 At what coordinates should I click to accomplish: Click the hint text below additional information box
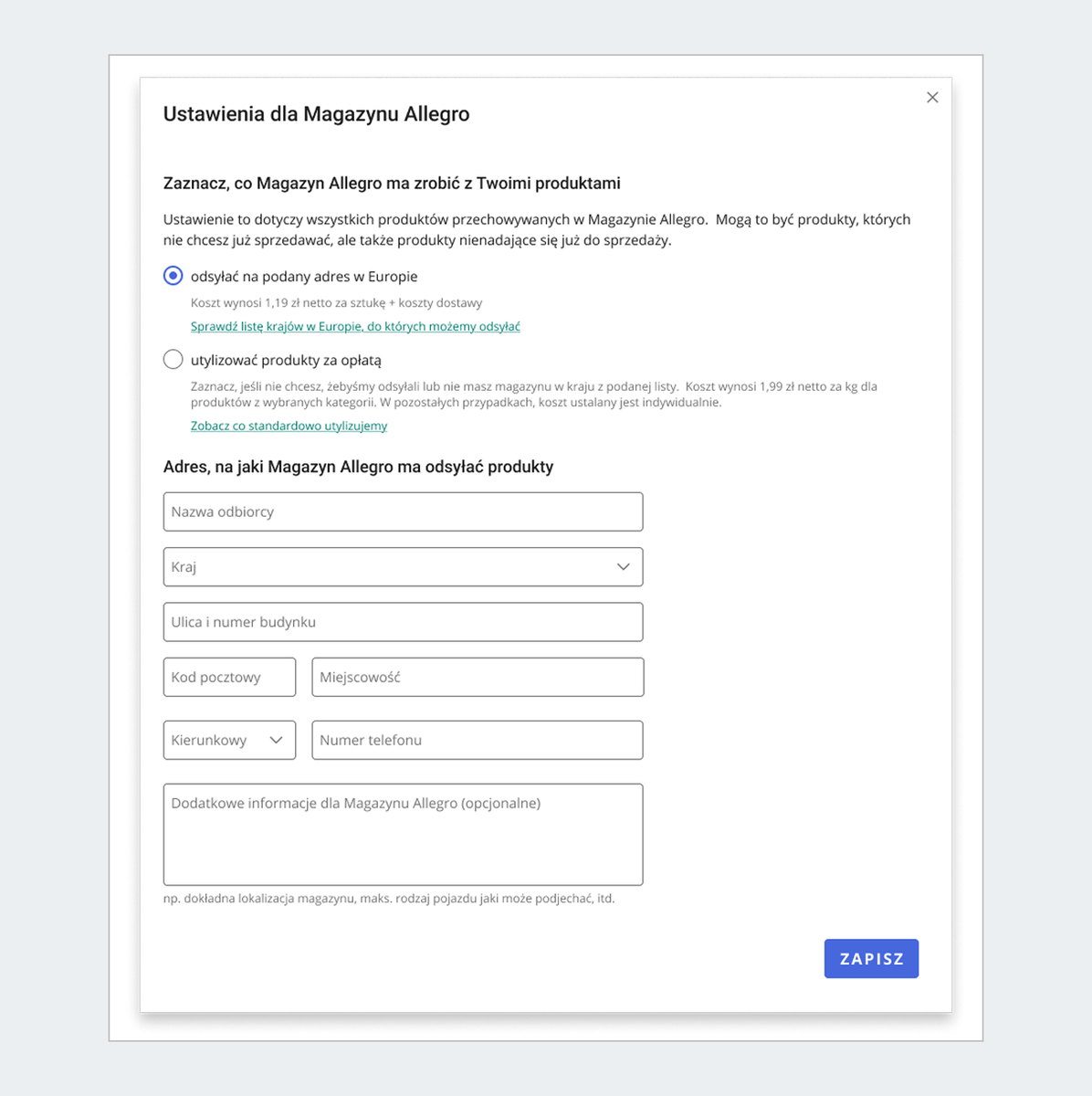pyautogui.click(x=389, y=899)
